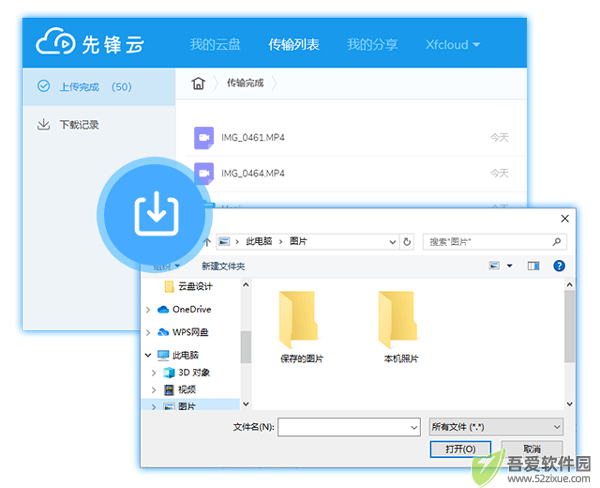Refresh the folder view
Viewport: 600px width, 488px height.
[407, 242]
